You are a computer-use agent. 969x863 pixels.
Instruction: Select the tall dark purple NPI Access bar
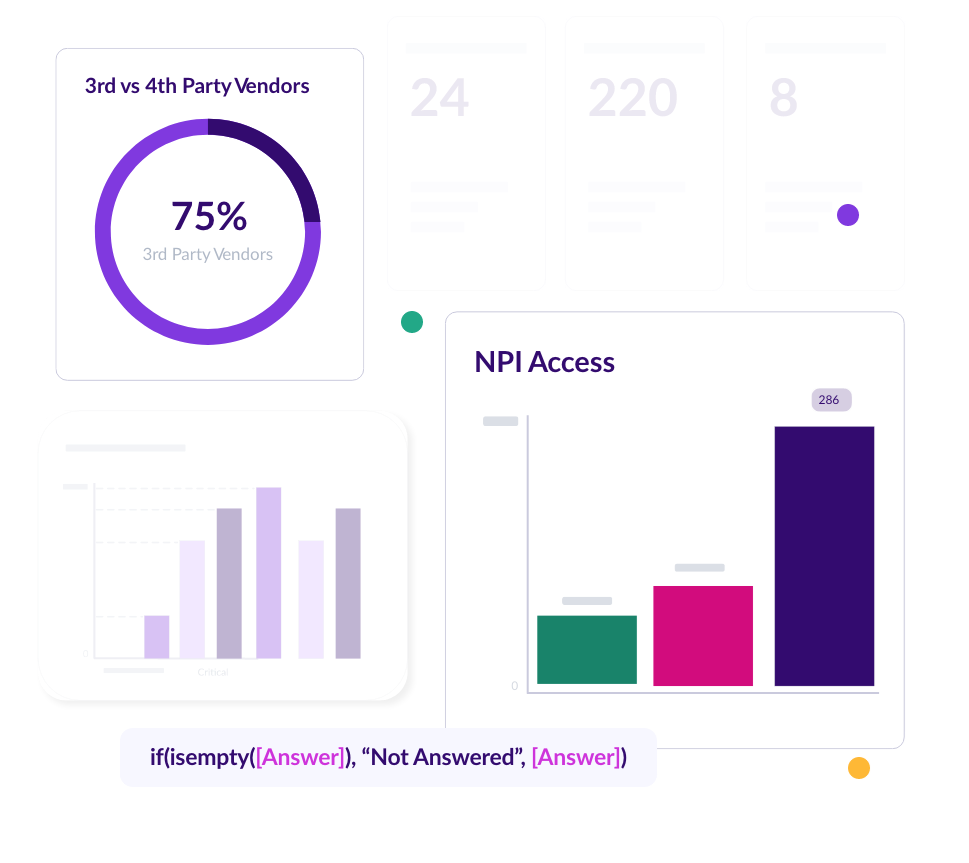[x=824, y=556]
